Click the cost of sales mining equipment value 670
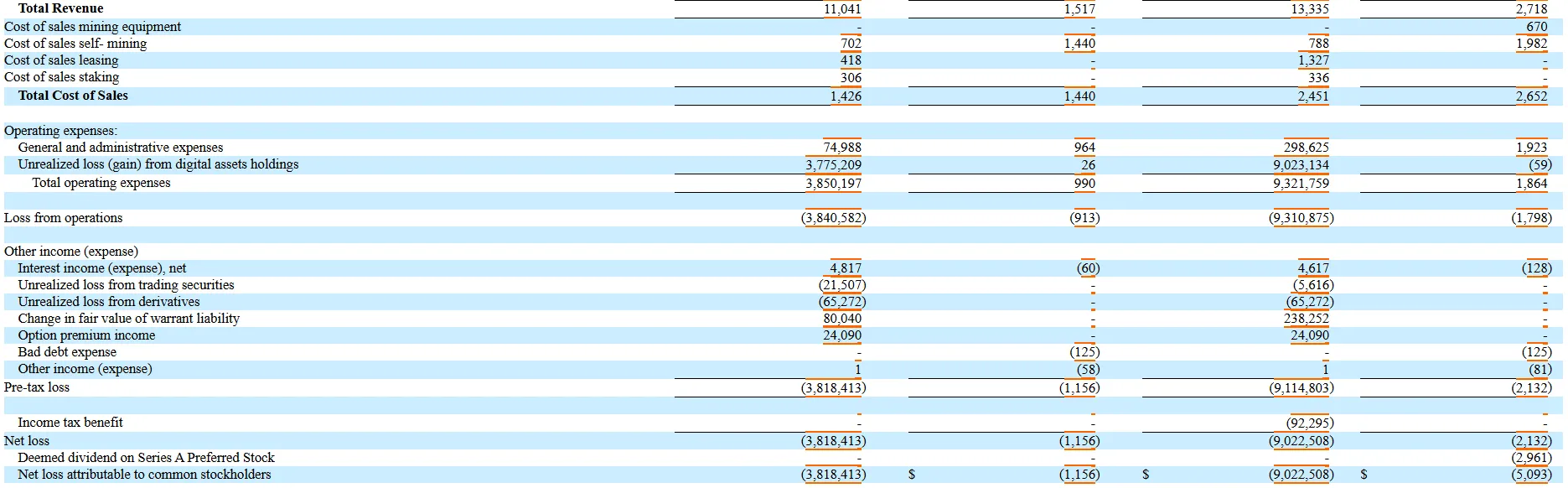The image size is (1568, 488). (1536, 27)
